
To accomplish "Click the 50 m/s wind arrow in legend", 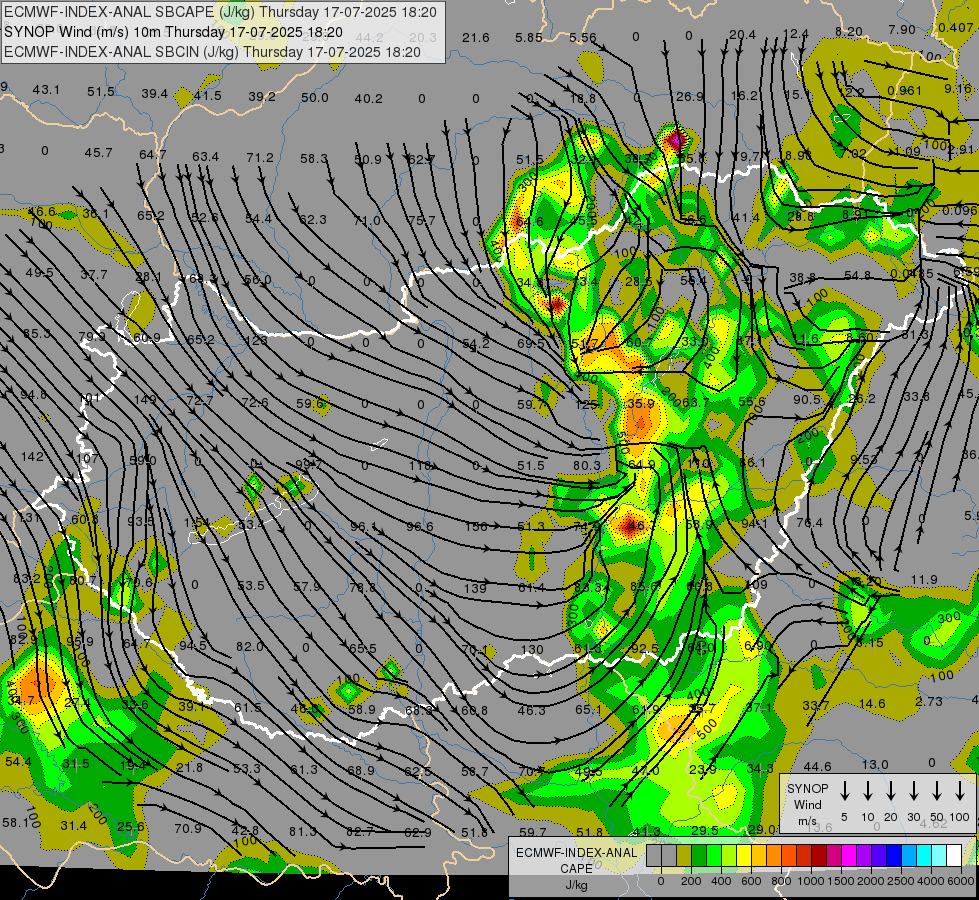I will pos(937,790).
